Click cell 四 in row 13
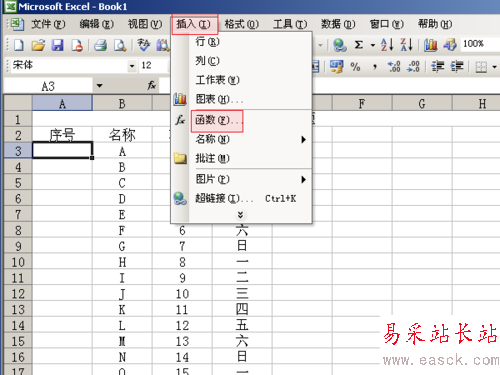The width and height of the screenshot is (500, 375). 242,310
